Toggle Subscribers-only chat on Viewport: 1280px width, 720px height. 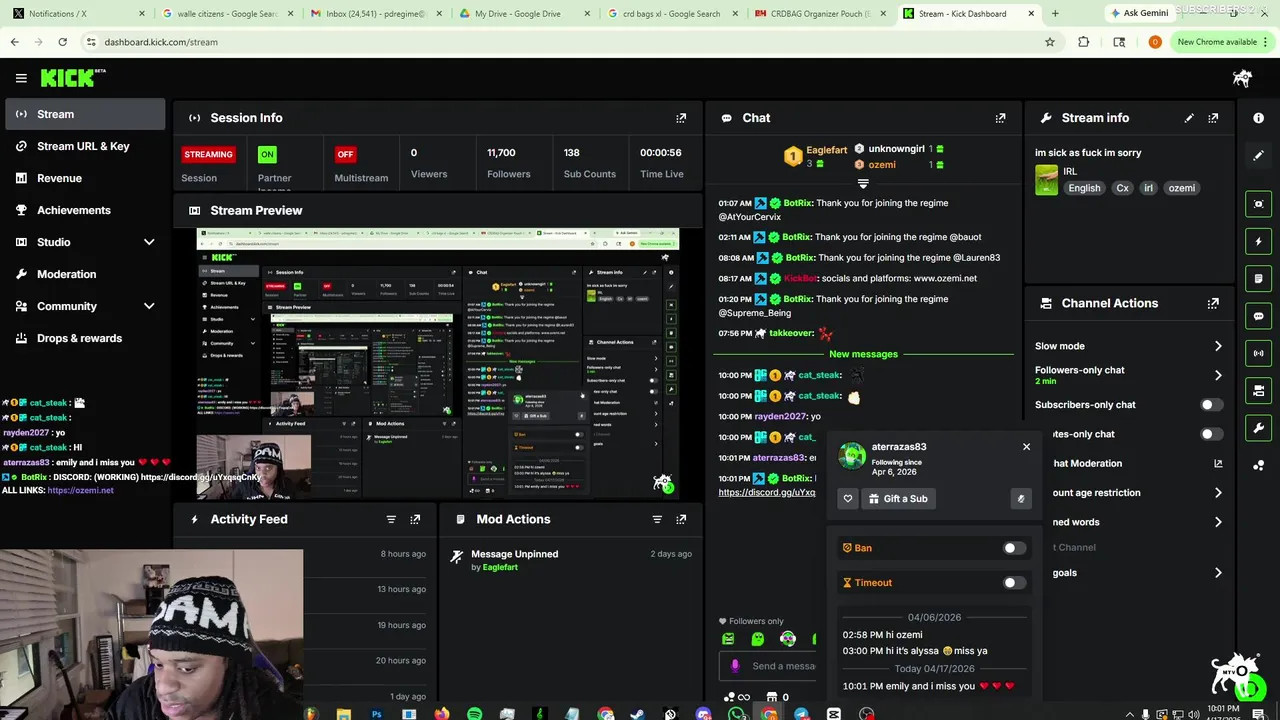[x=1210, y=405]
